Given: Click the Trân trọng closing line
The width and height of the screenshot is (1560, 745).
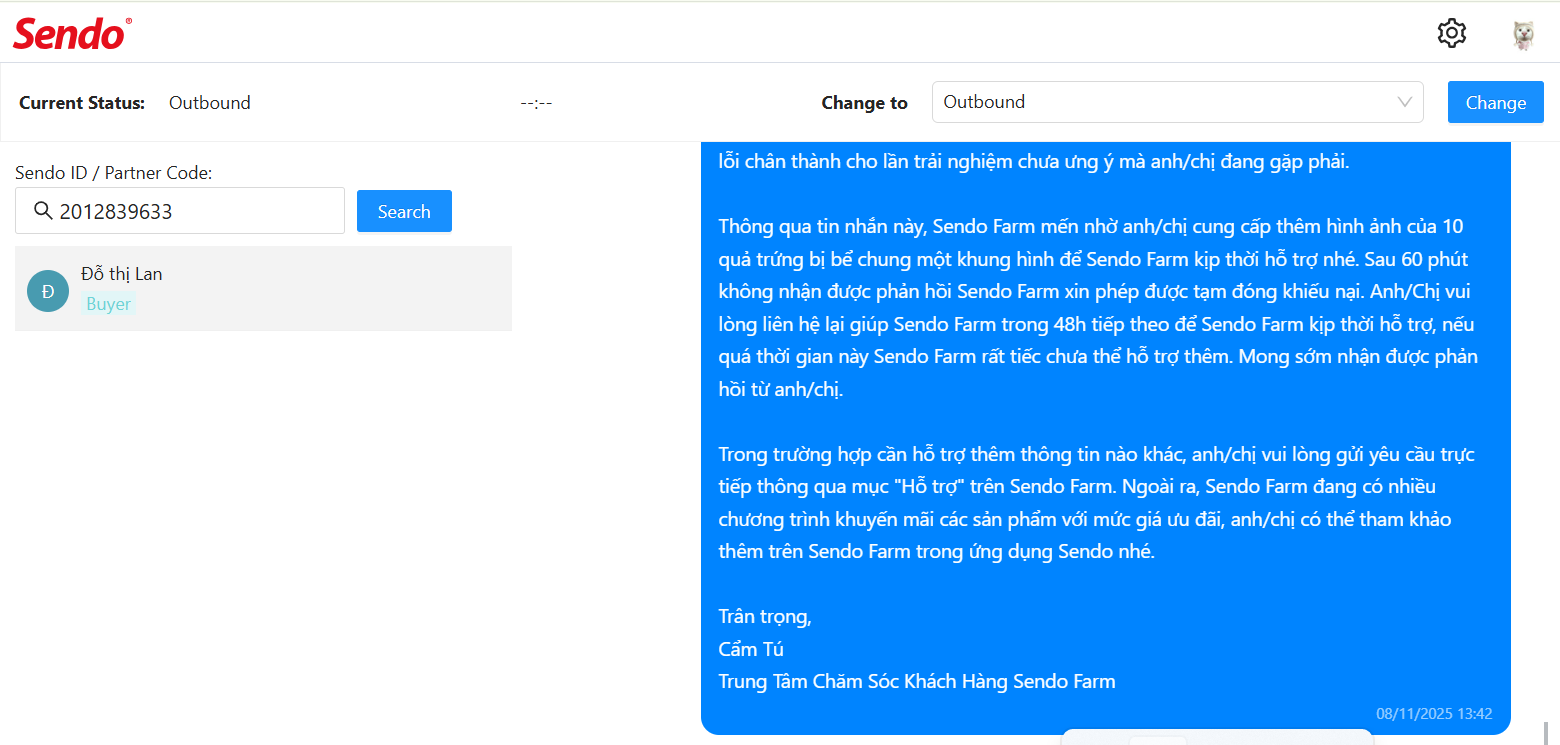Looking at the screenshot, I should pyautogui.click(x=765, y=616).
